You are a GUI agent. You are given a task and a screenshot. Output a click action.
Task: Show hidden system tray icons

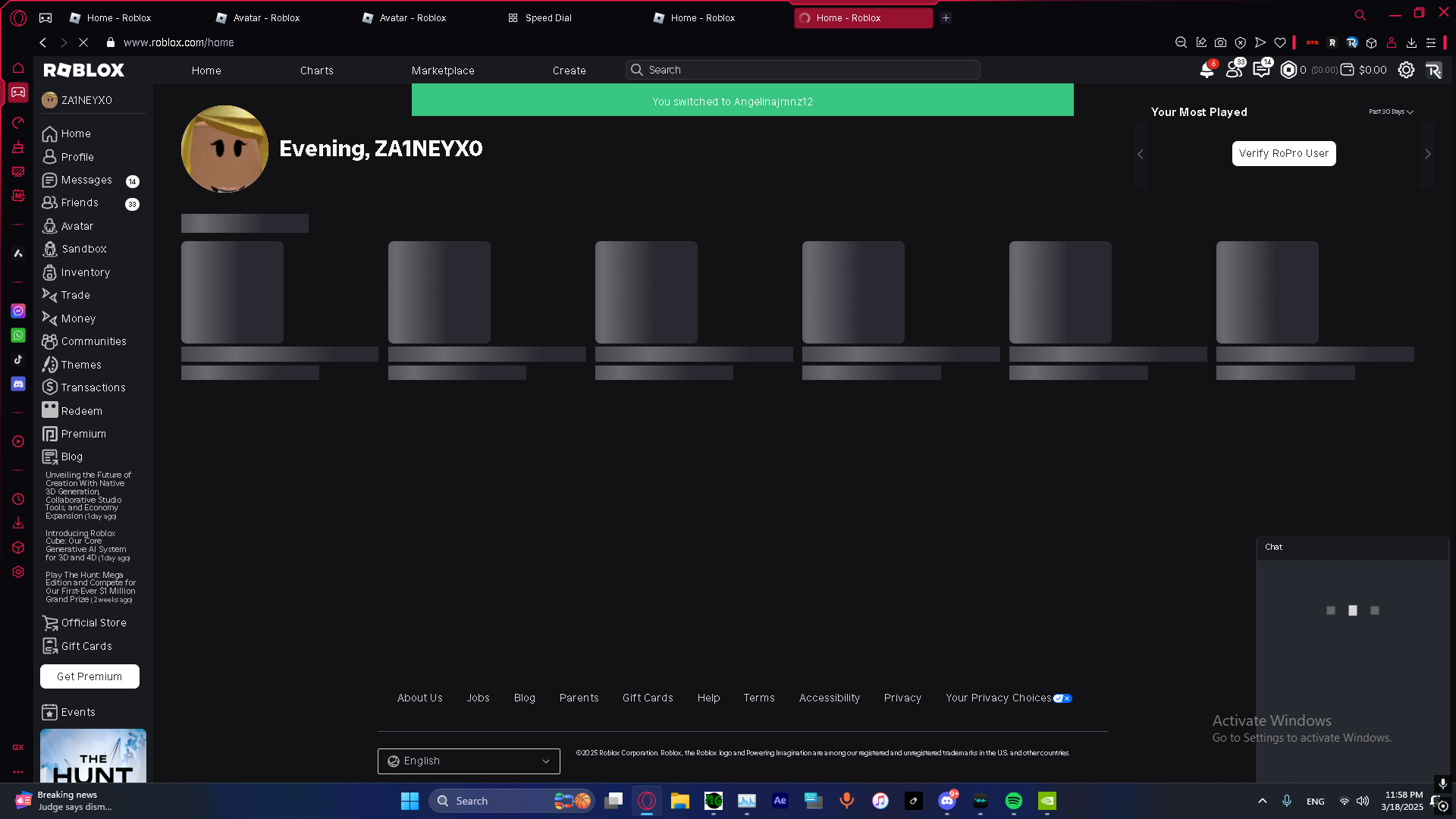1263,801
